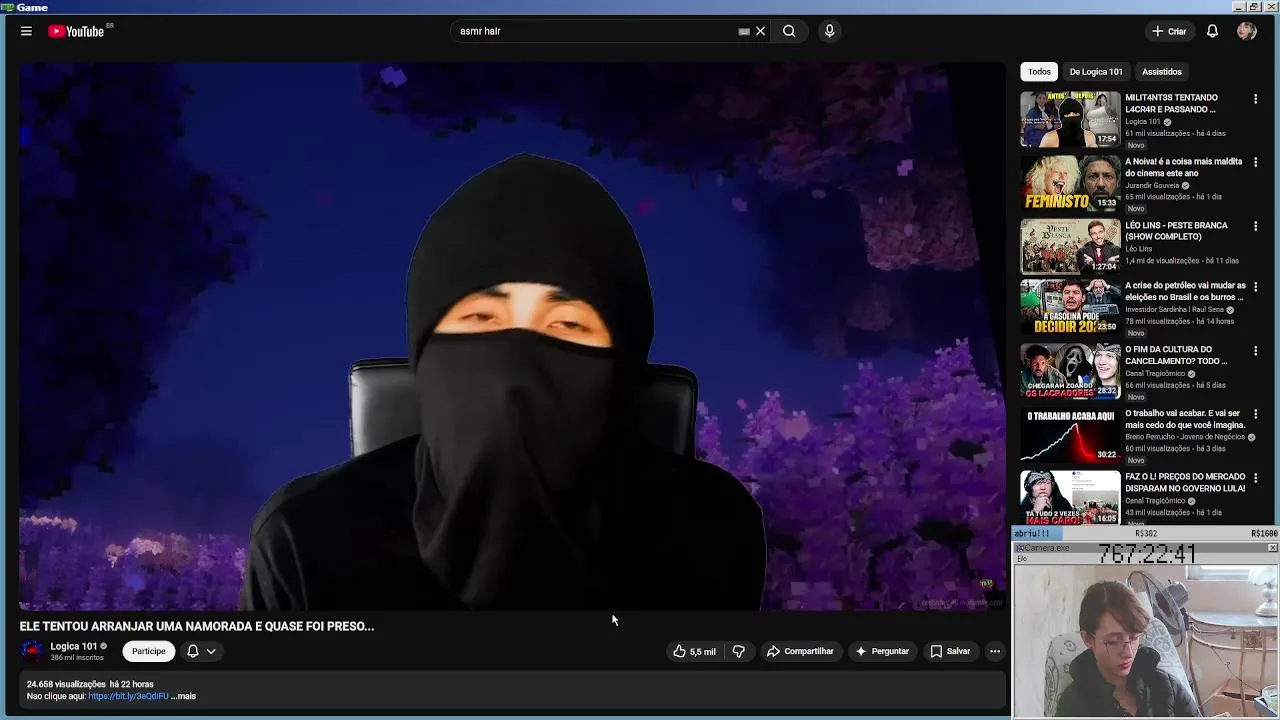Select the 'De Logica 101' filter chip
Viewport: 1280px width, 720px height.
(x=1096, y=71)
